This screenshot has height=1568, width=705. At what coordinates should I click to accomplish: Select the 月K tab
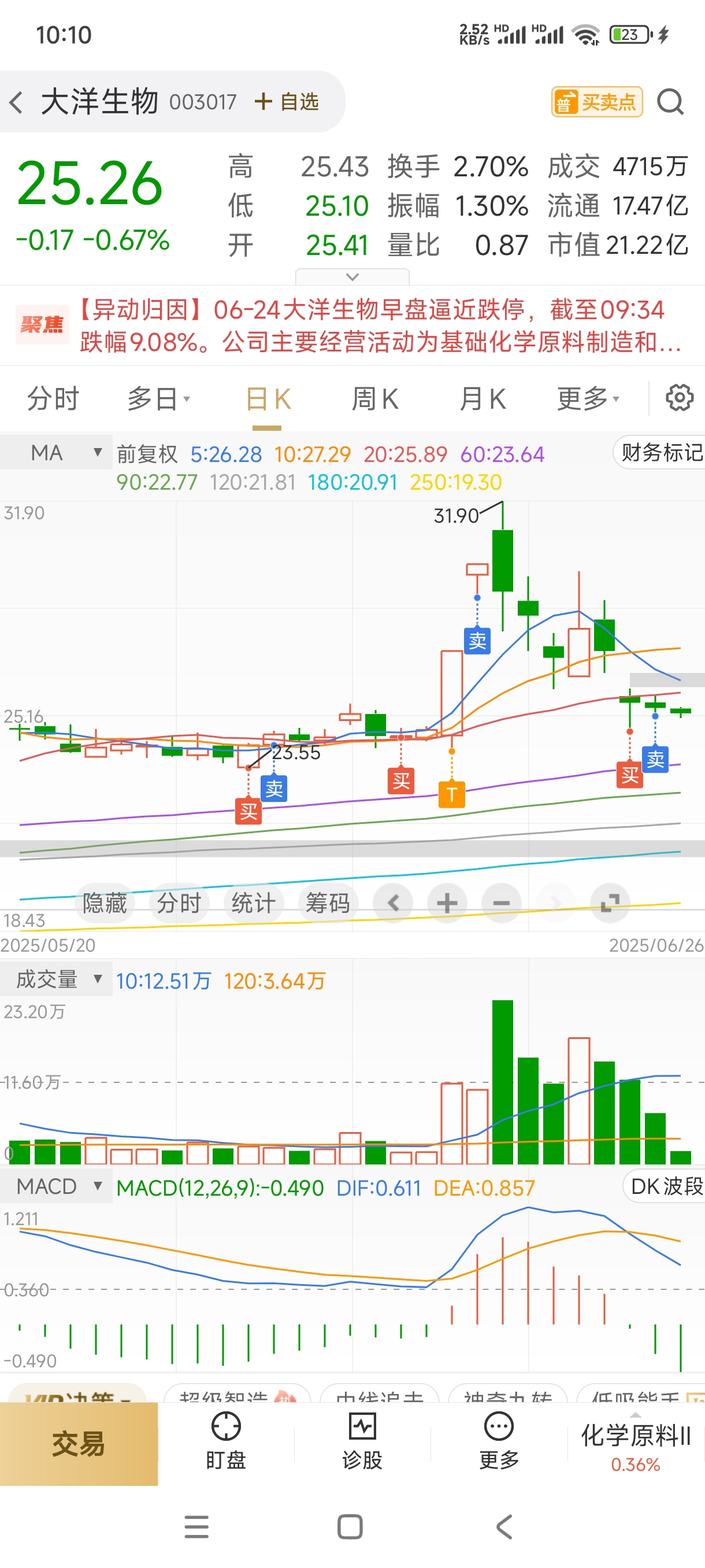[483, 400]
